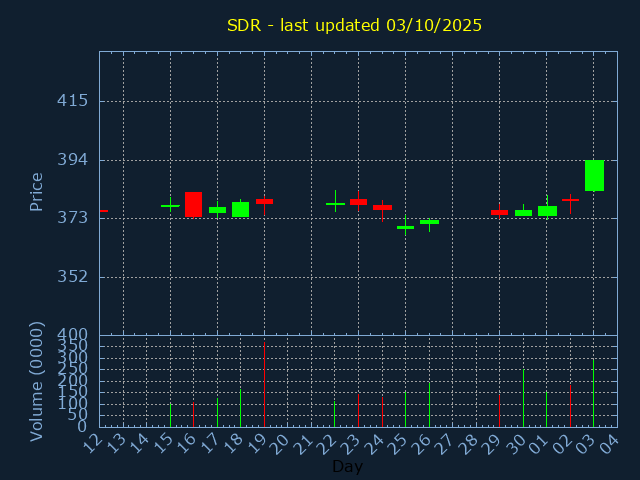Image resolution: width=640 pixels, height=480 pixels.
Task: Click the 352 price axis label
Action: pos(72,277)
